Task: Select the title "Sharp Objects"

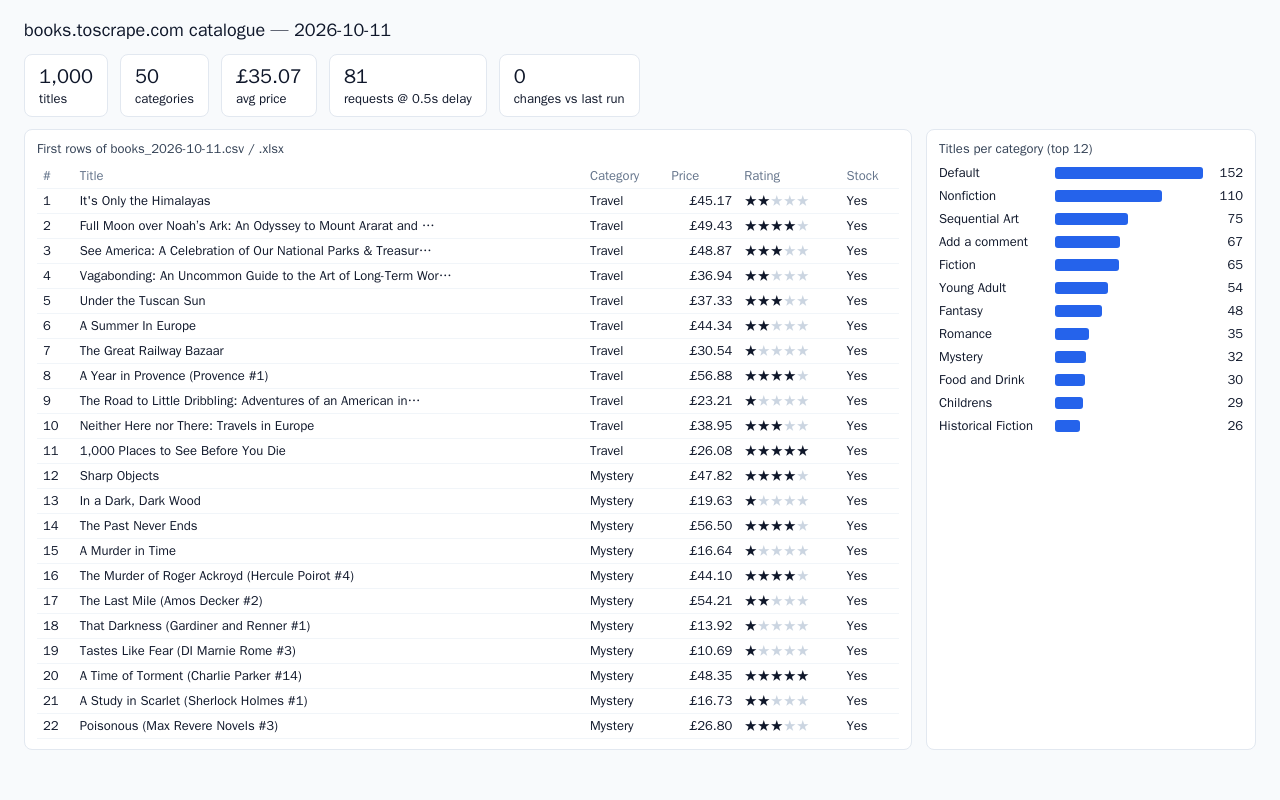Action: pos(119,476)
